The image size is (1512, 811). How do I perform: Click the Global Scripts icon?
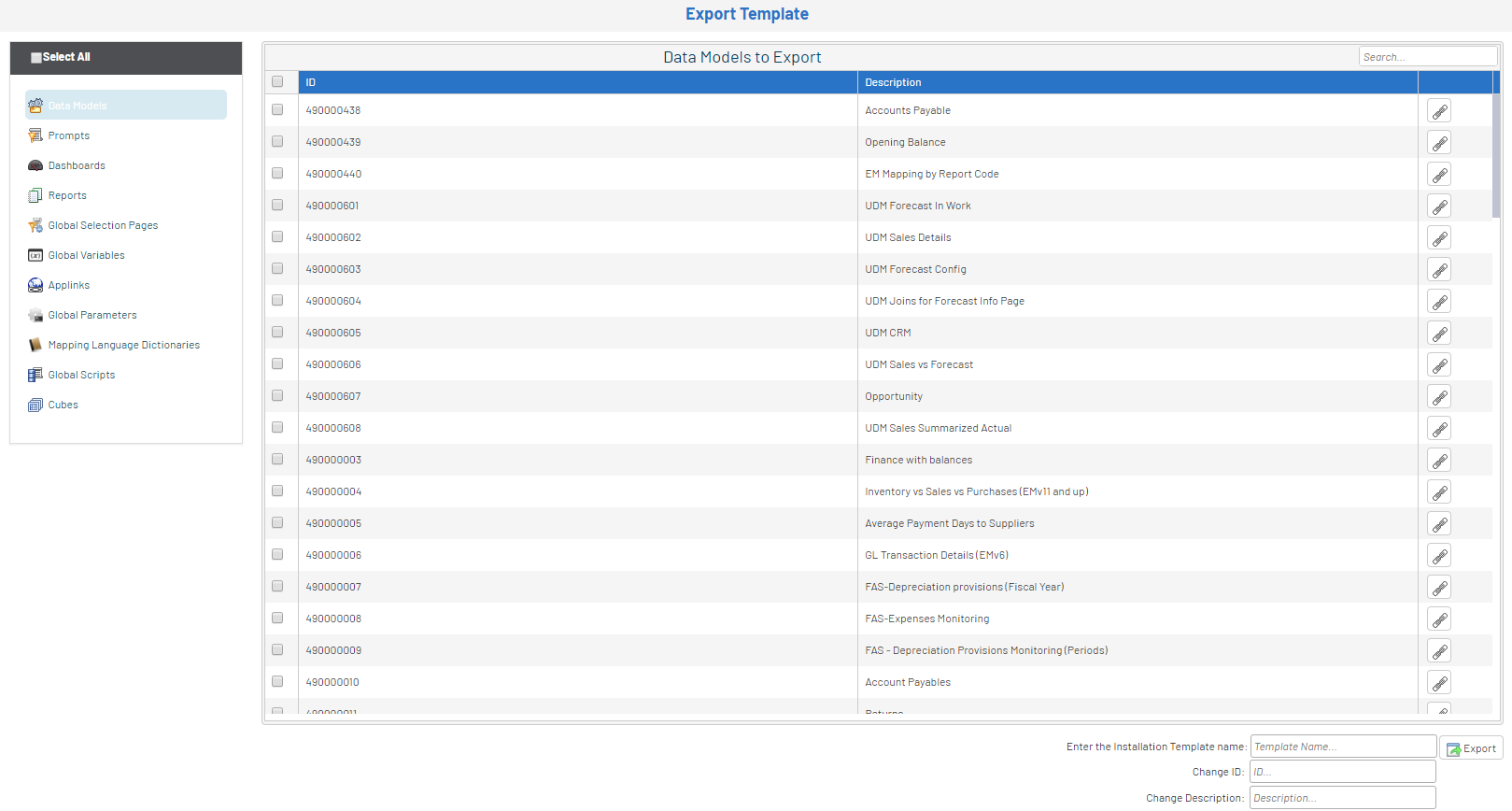pos(35,375)
